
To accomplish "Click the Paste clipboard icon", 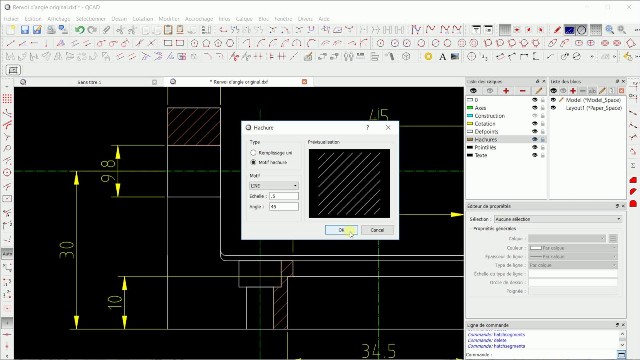I will point(168,30).
